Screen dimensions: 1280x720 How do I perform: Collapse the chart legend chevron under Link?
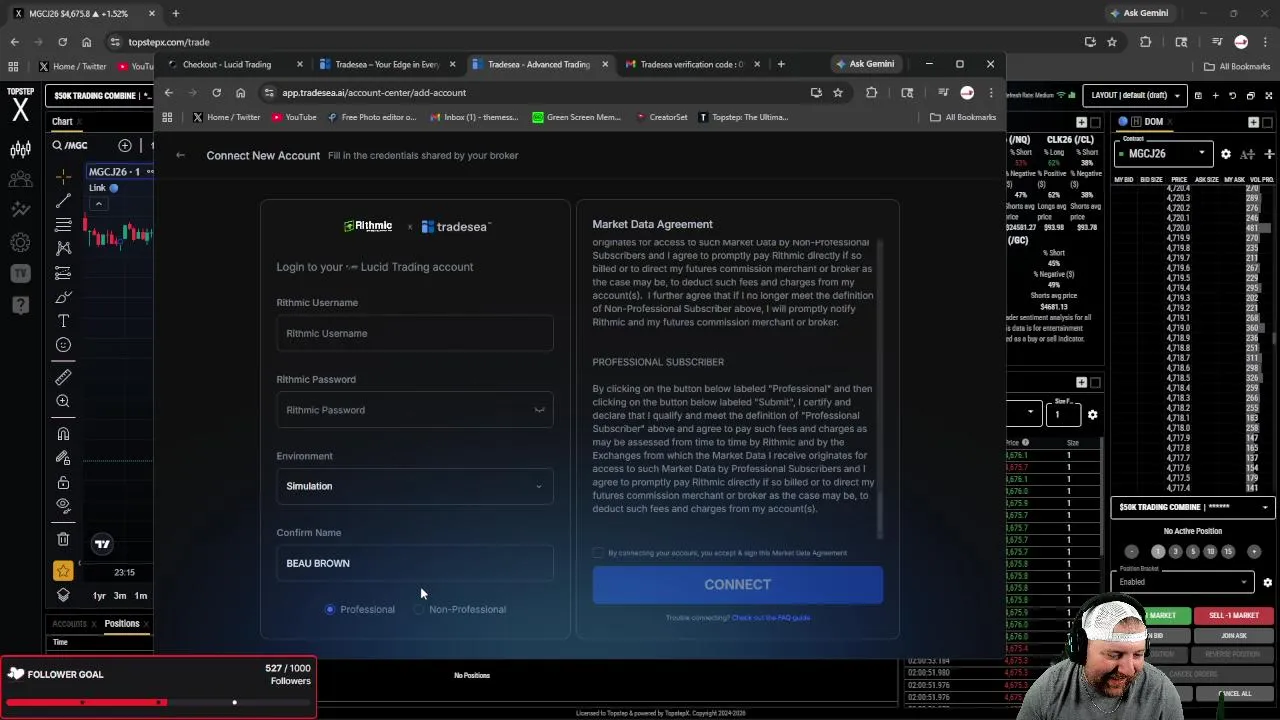tap(98, 204)
